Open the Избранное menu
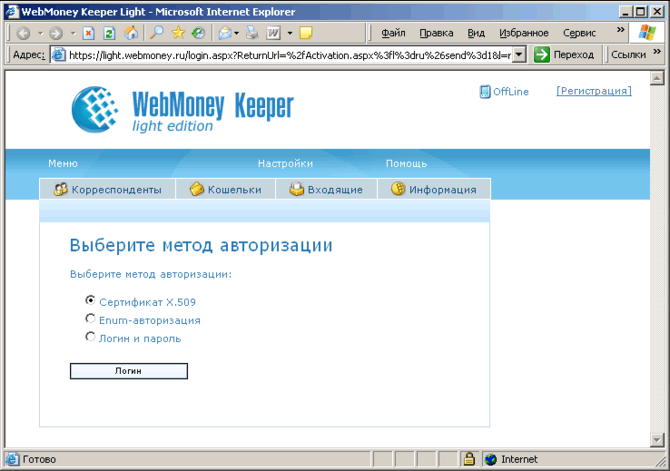Screen dimensions: 670x471 pyautogui.click(x=524, y=33)
